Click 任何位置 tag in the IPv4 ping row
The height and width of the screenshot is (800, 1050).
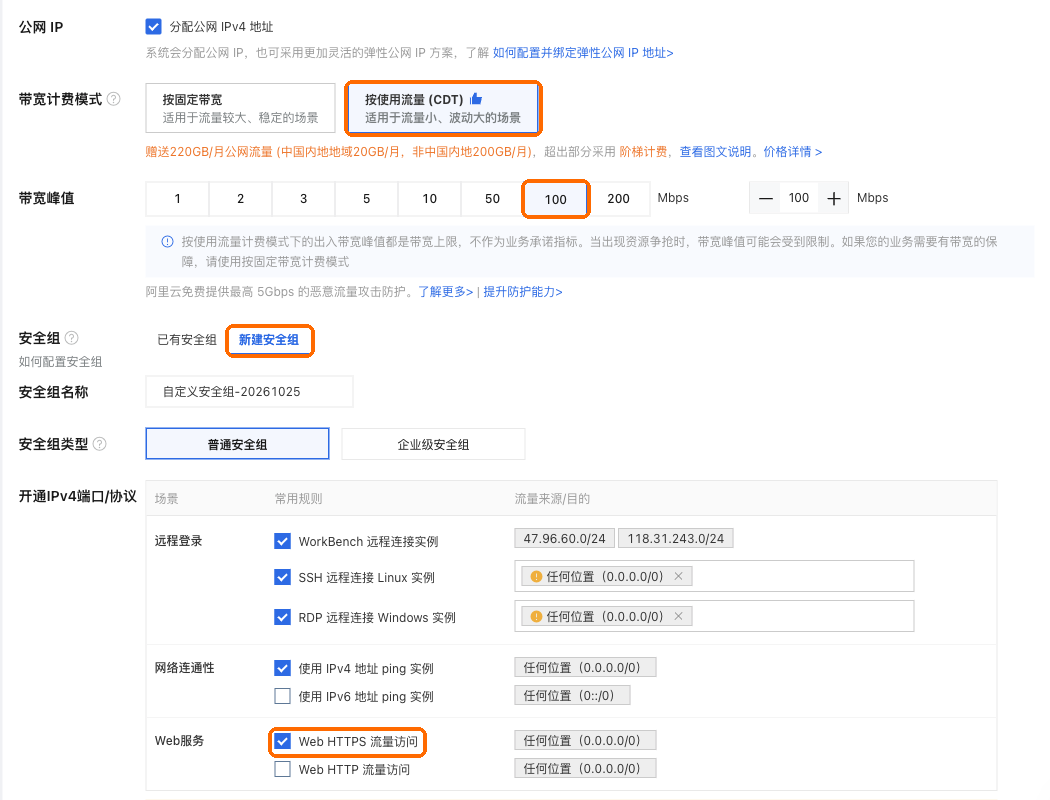click(x=585, y=667)
